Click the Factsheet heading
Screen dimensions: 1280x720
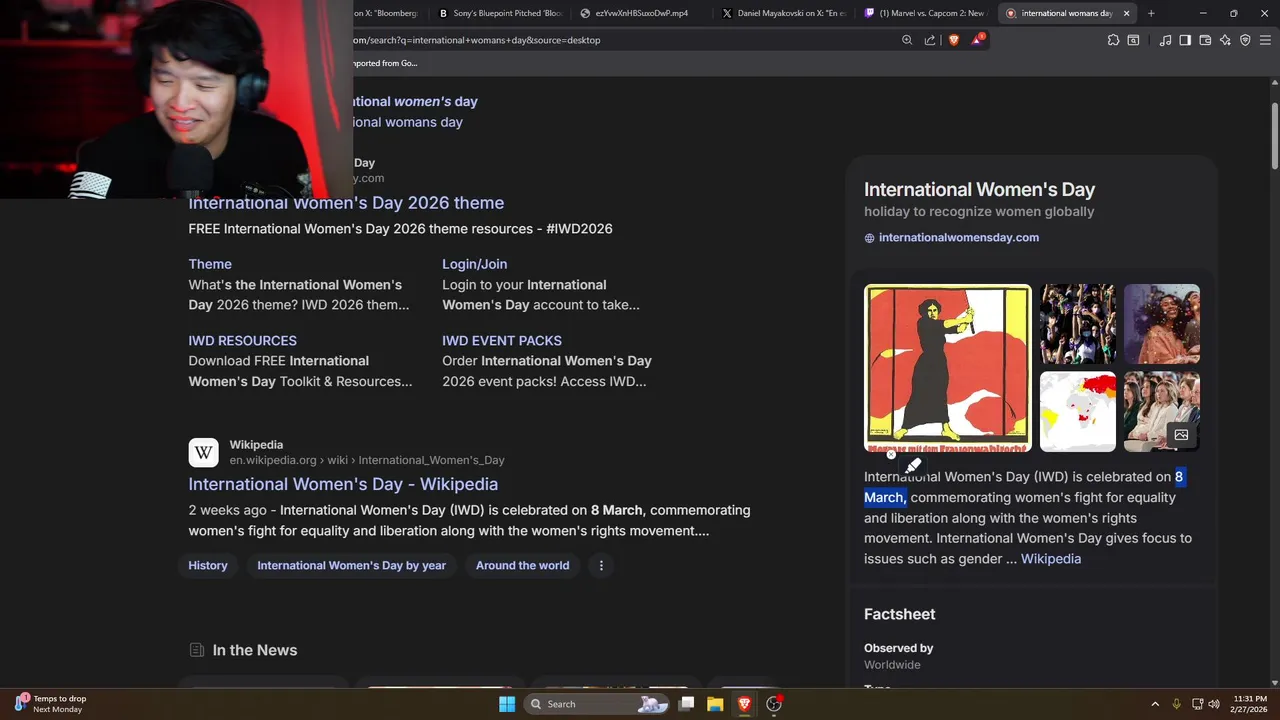[x=900, y=614]
